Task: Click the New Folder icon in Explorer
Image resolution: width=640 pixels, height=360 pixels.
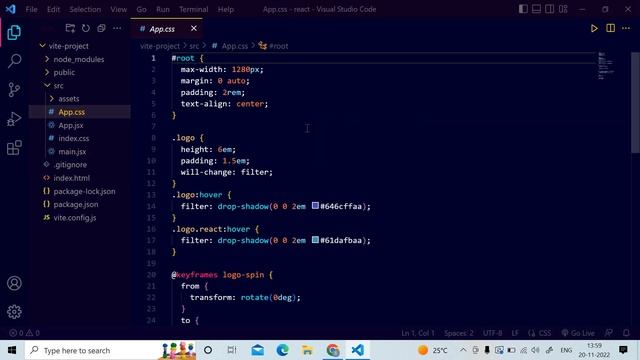Action: (70, 28)
